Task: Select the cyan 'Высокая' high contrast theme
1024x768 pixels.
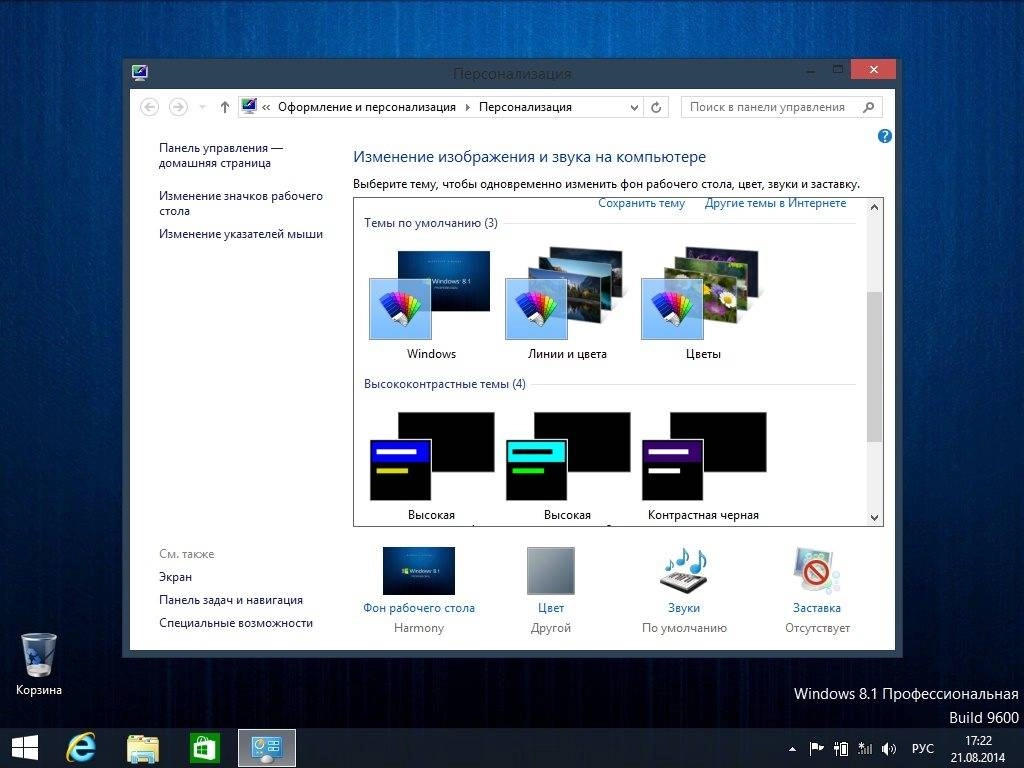Action: click(x=567, y=466)
